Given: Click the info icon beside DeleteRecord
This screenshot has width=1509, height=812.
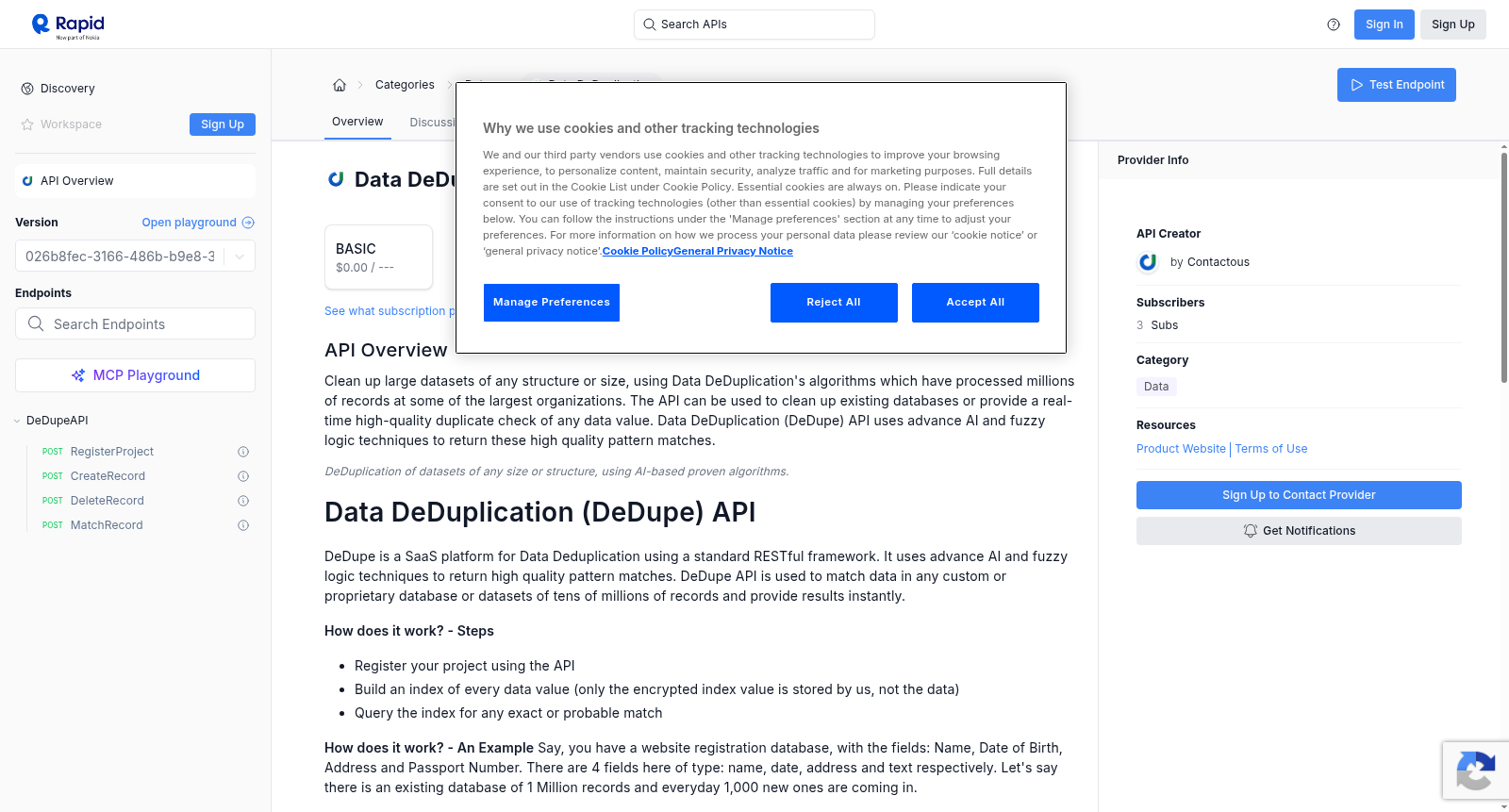Looking at the screenshot, I should [x=243, y=501].
